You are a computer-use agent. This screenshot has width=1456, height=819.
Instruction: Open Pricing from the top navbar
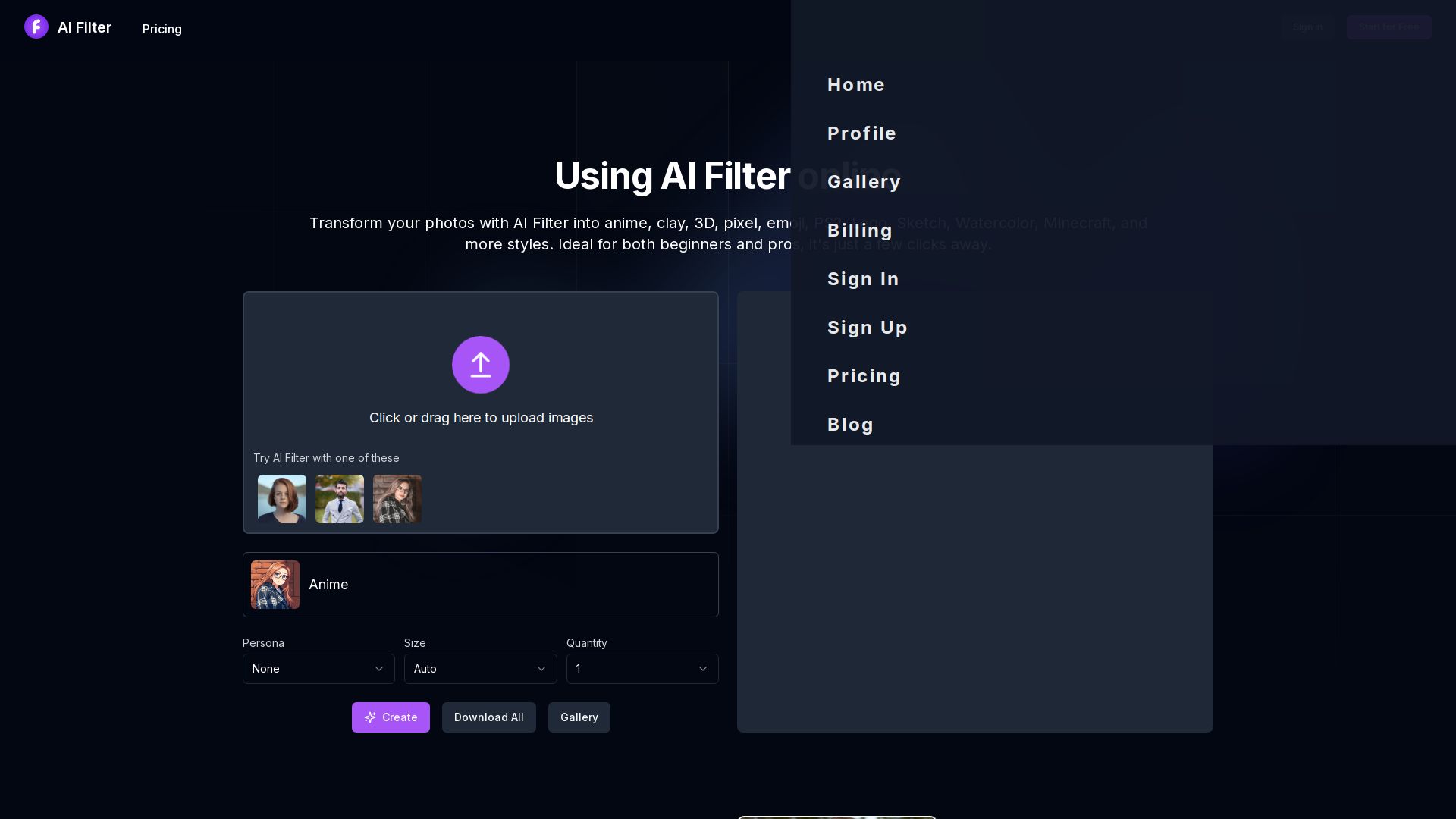(162, 29)
